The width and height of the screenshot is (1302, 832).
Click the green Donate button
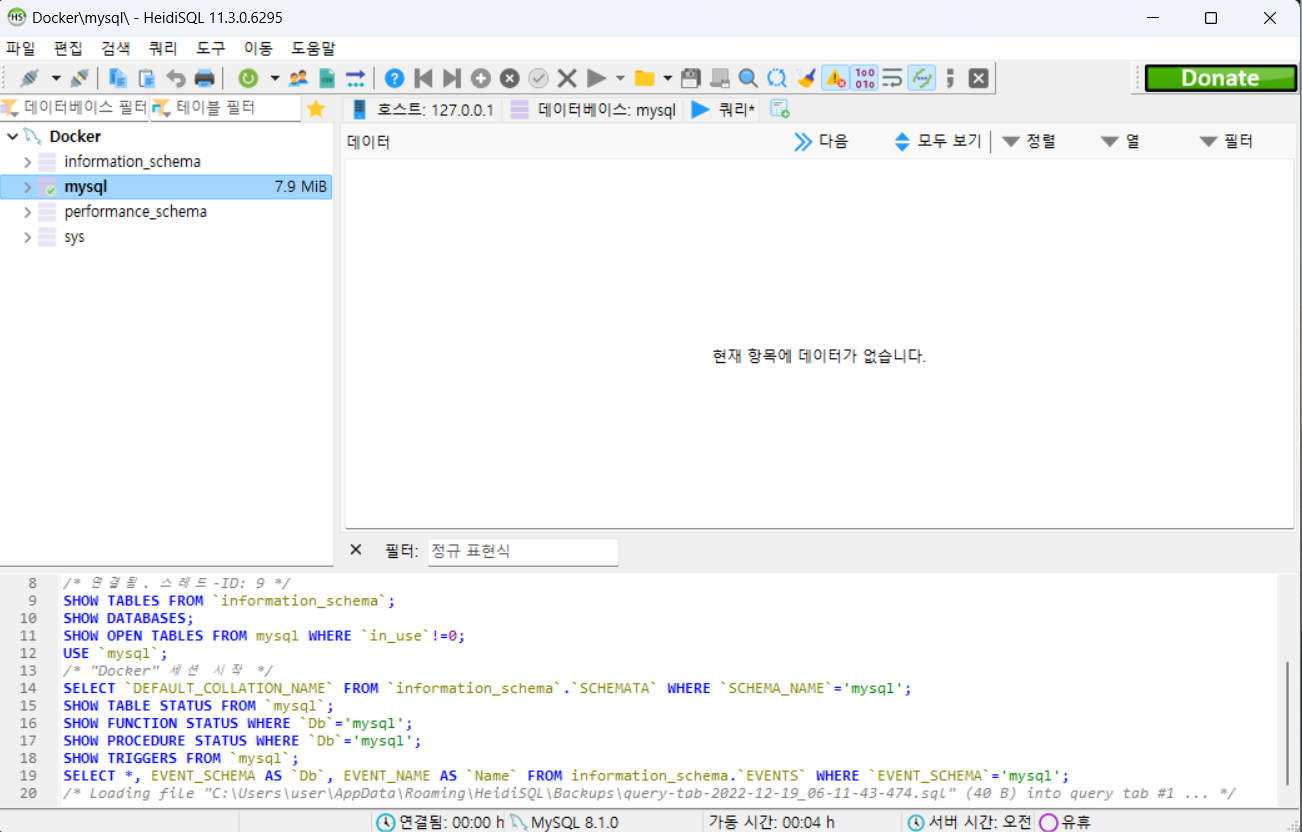pos(1220,78)
